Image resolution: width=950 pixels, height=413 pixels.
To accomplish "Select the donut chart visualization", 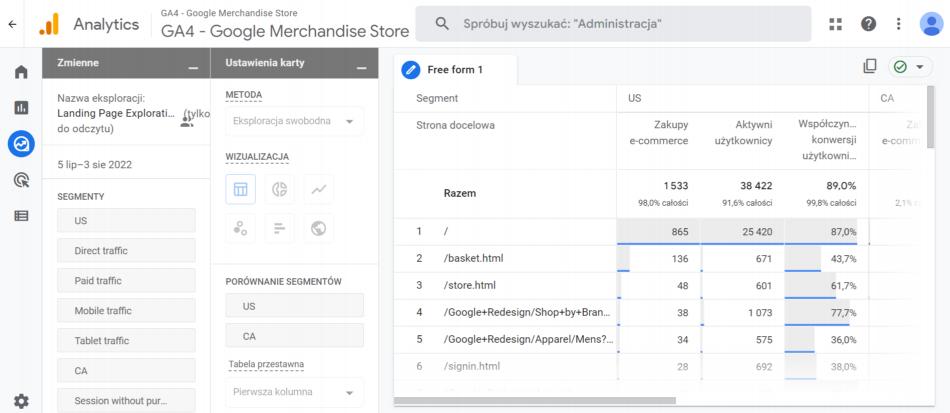I will 280,189.
